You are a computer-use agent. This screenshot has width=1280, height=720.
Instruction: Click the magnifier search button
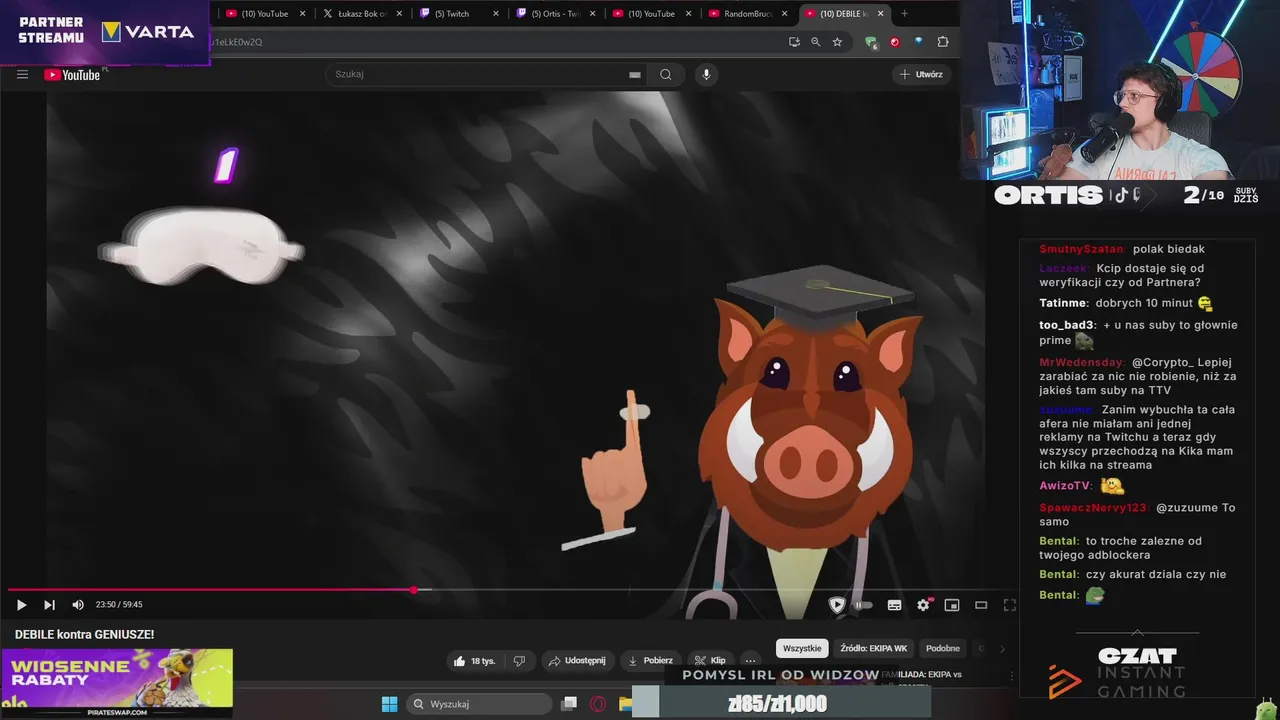pos(666,74)
